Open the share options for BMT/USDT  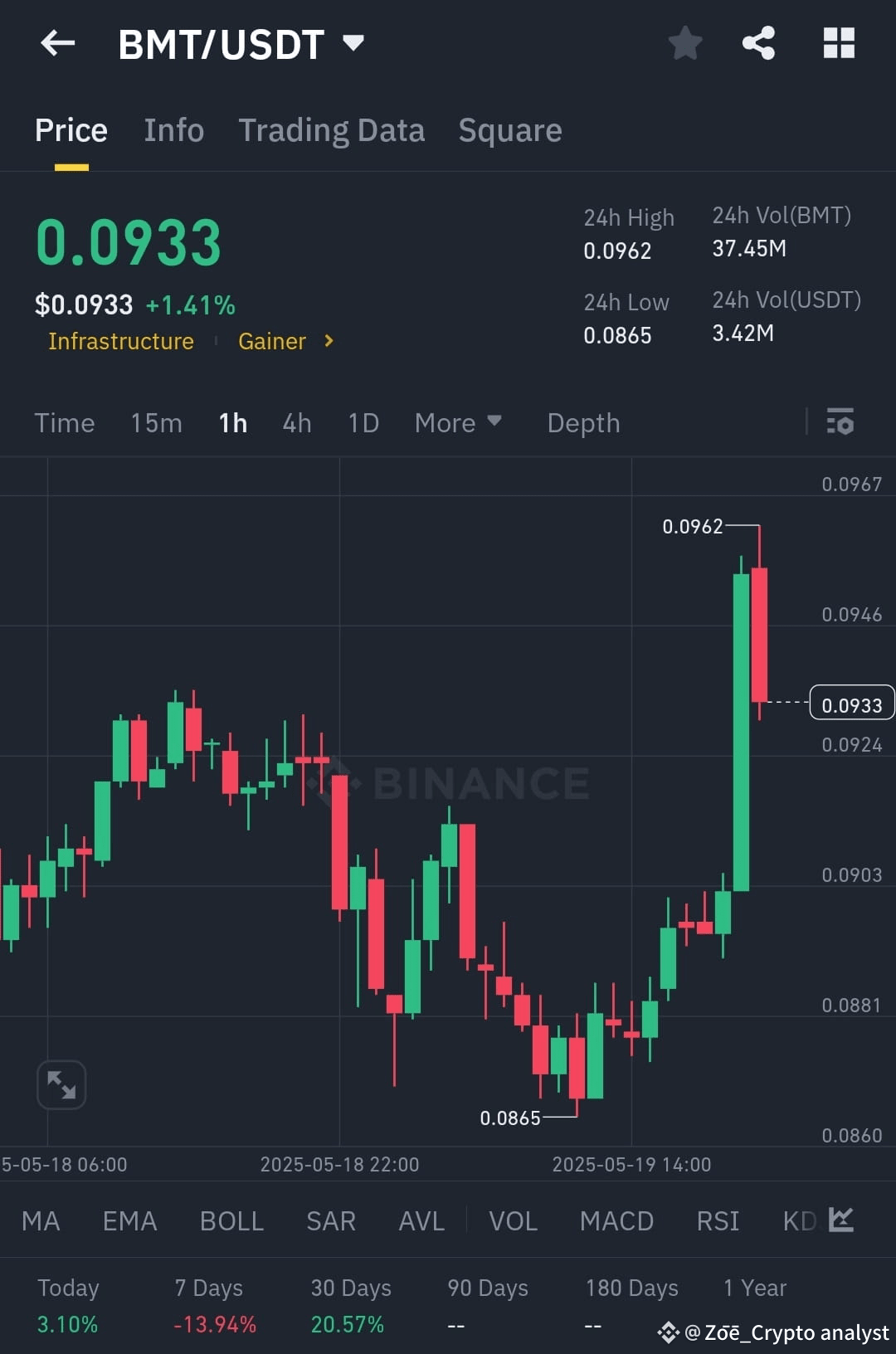pyautogui.click(x=757, y=43)
